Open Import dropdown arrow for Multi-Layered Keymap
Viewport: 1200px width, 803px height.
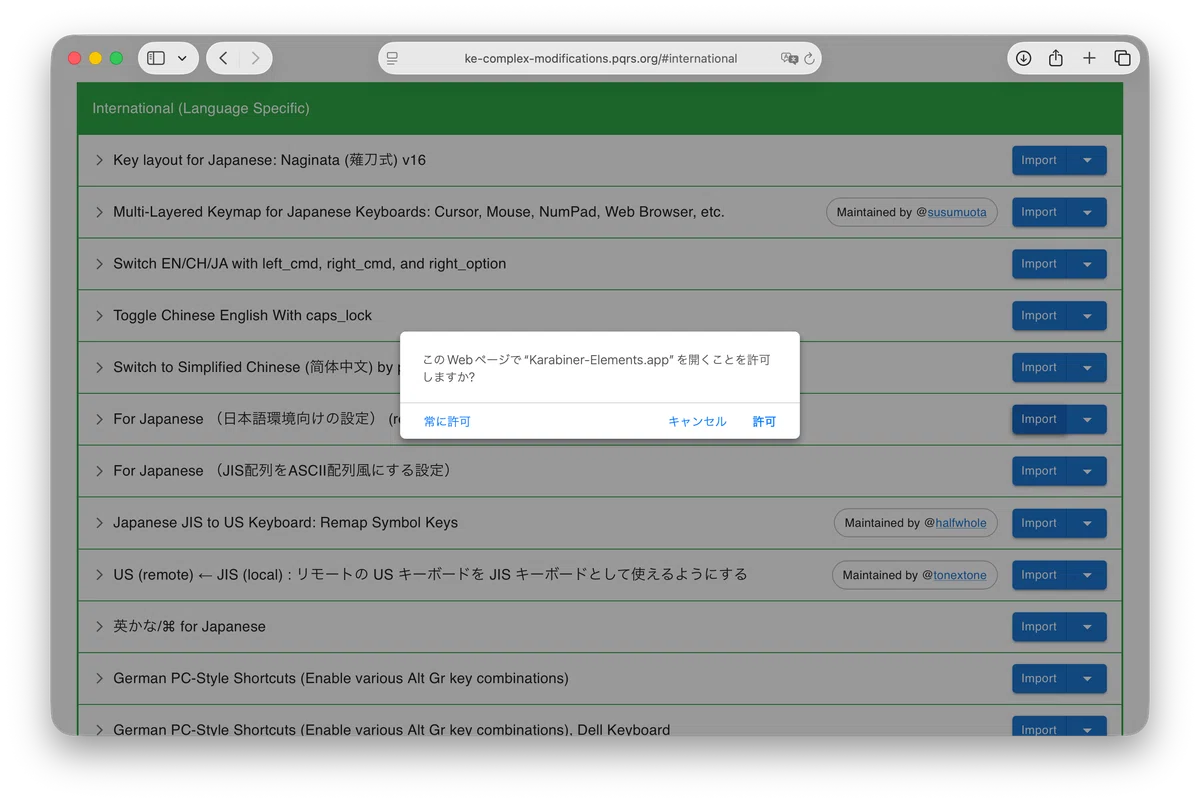tap(1087, 212)
